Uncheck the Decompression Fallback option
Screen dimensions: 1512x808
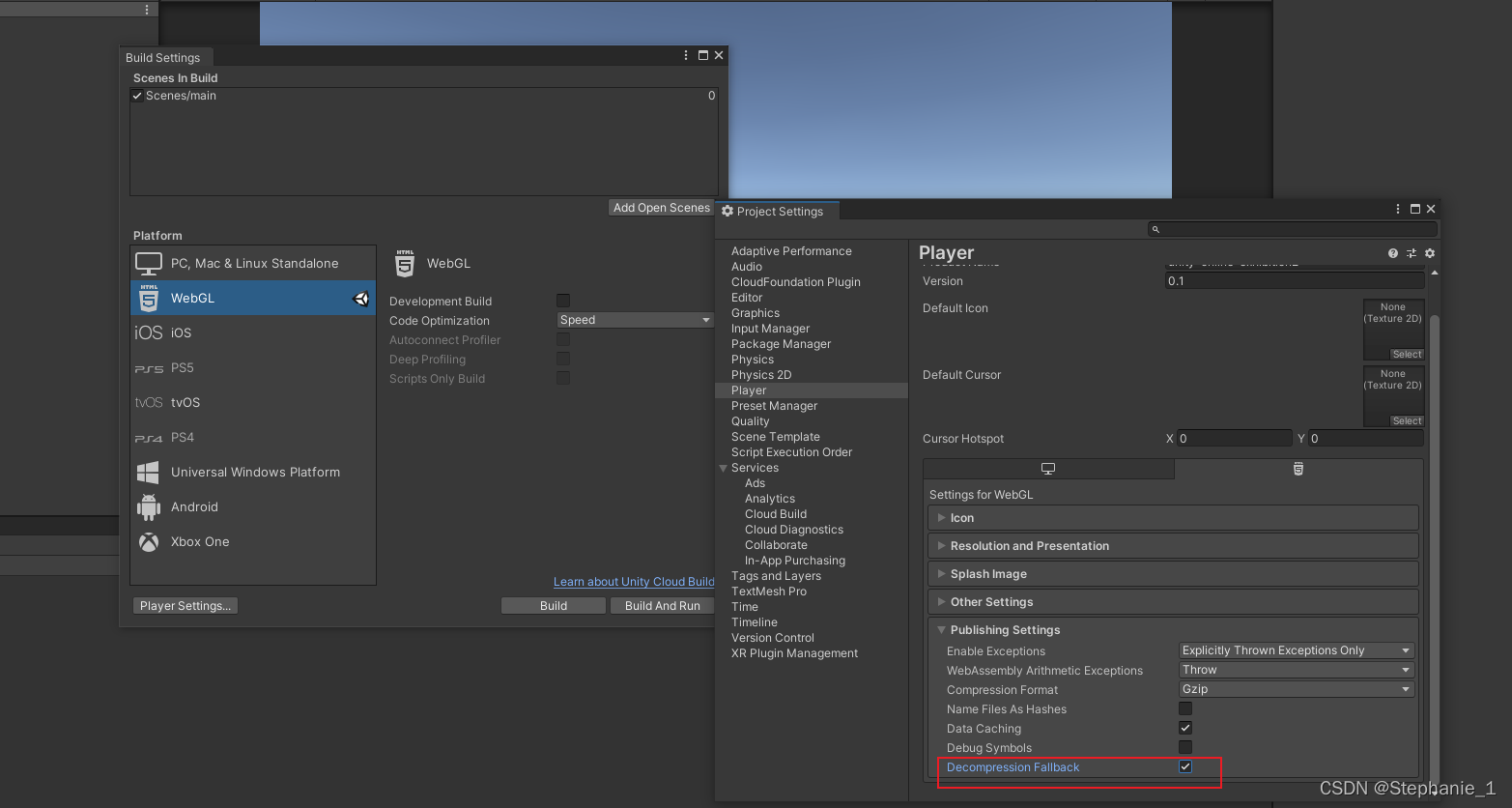1185,765
